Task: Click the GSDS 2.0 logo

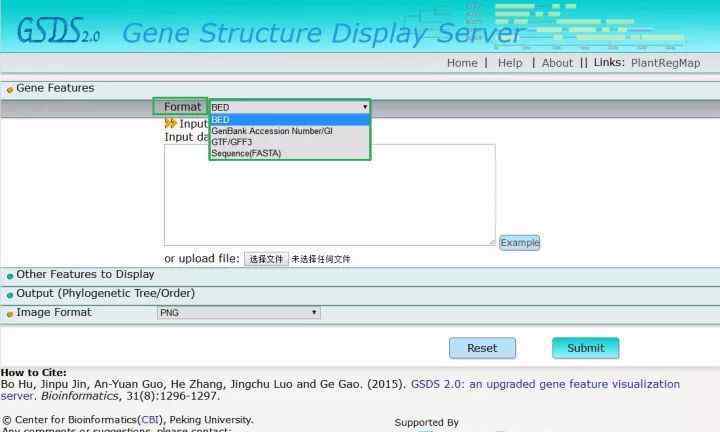Action: (x=58, y=31)
